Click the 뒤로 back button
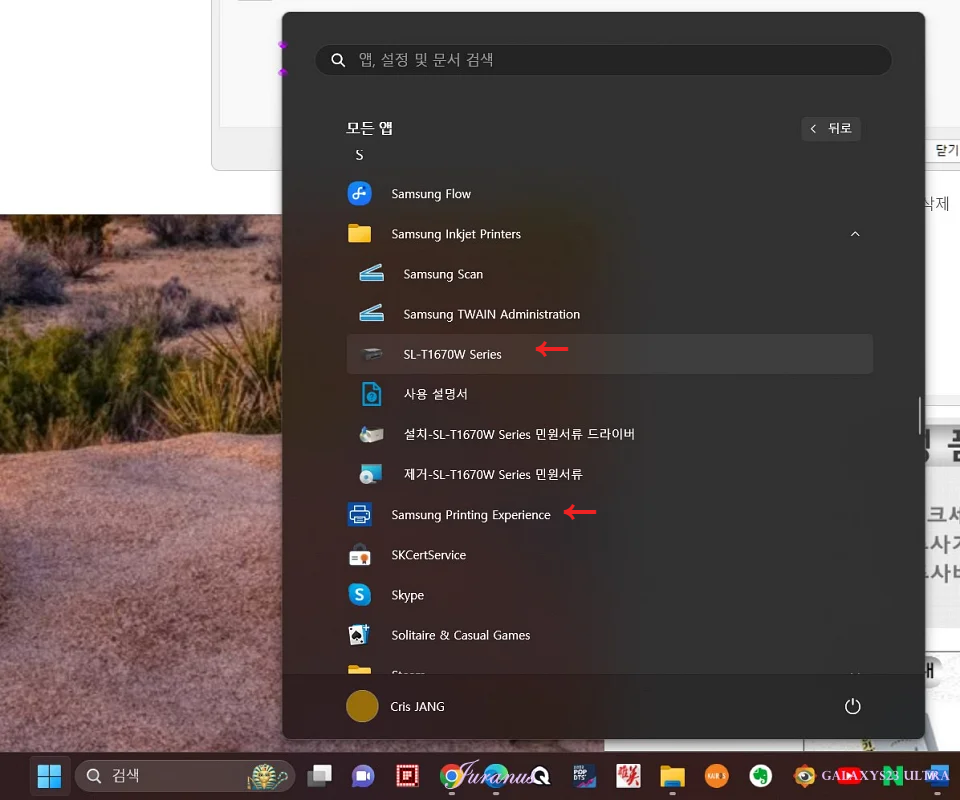Screen dimensions: 960x800 [x=831, y=129]
